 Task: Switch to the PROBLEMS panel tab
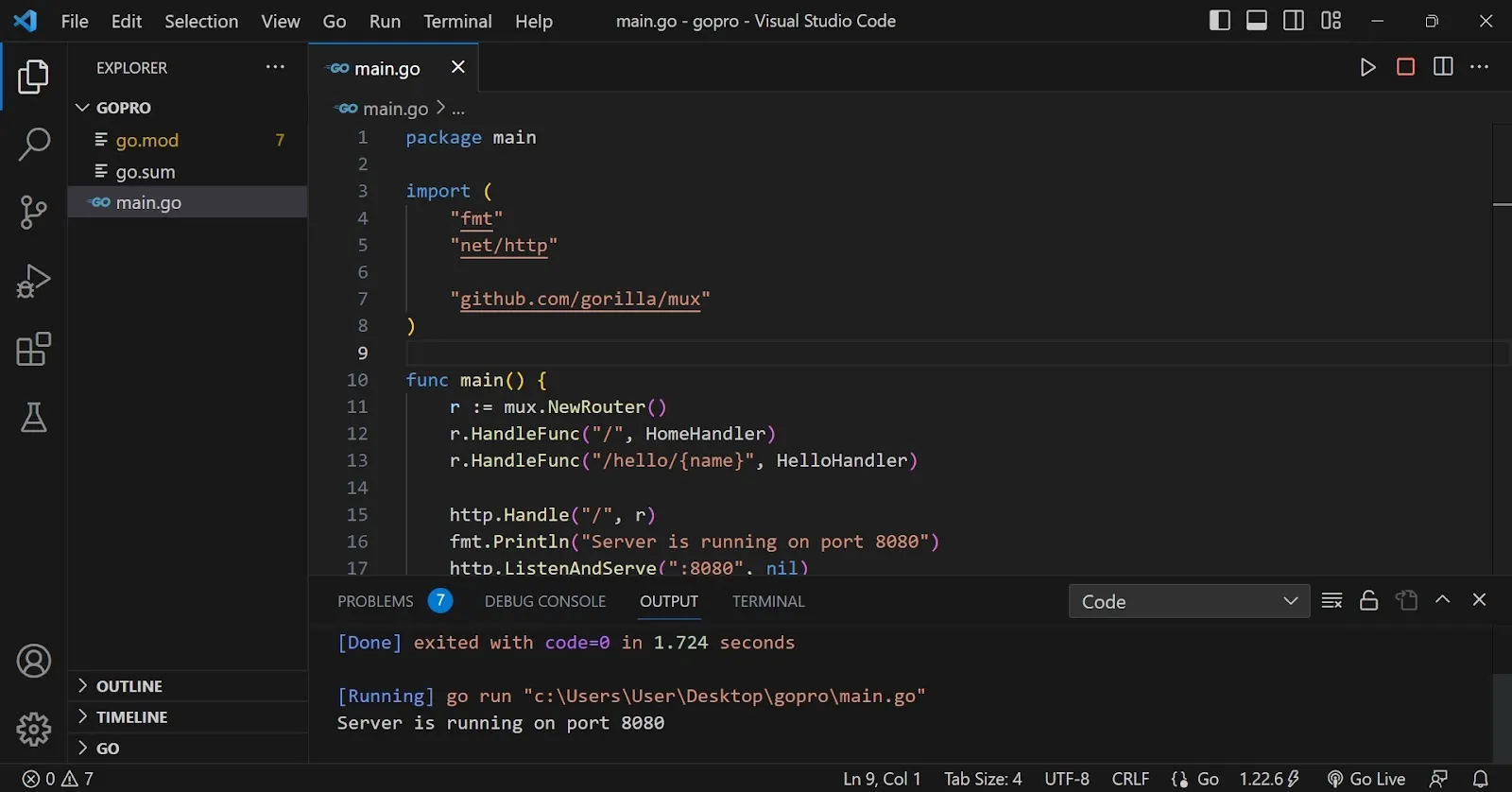(x=394, y=601)
